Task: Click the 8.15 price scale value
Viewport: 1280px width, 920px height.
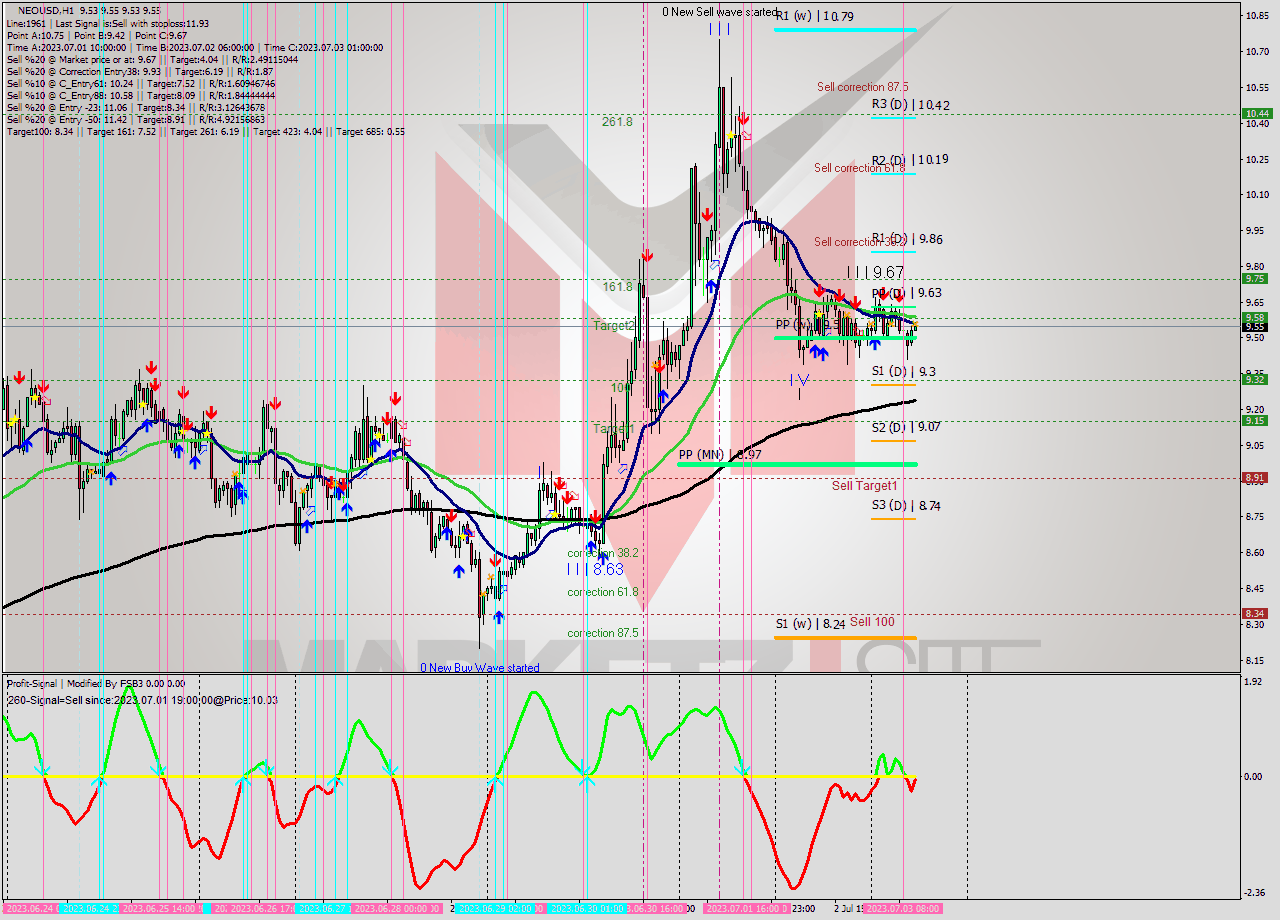Action: coord(1257,660)
